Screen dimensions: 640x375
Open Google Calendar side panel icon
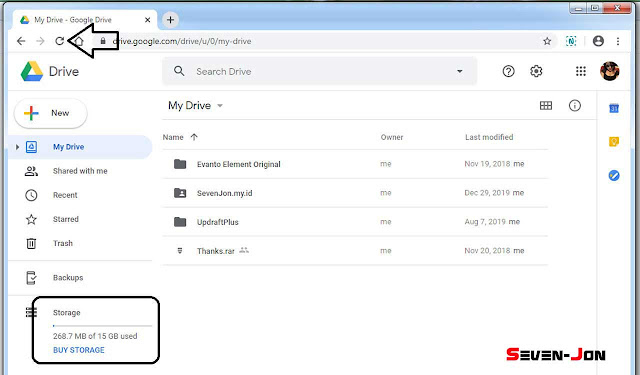(614, 108)
